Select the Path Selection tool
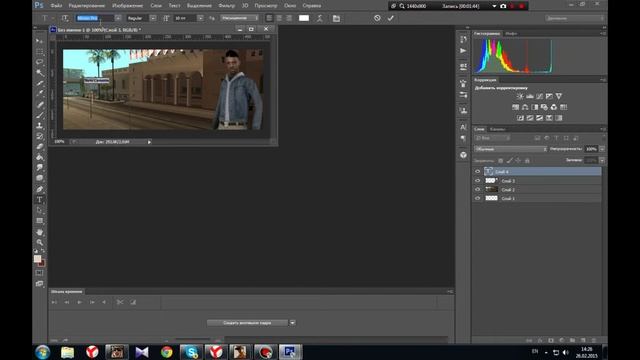Viewport: 640px width, 360px height. click(x=40, y=210)
